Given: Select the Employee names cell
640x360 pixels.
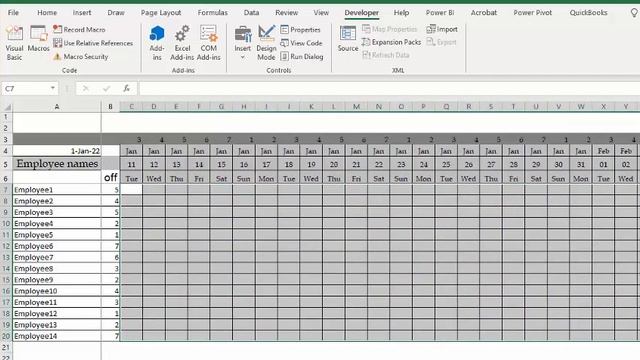Looking at the screenshot, I should [57, 164].
